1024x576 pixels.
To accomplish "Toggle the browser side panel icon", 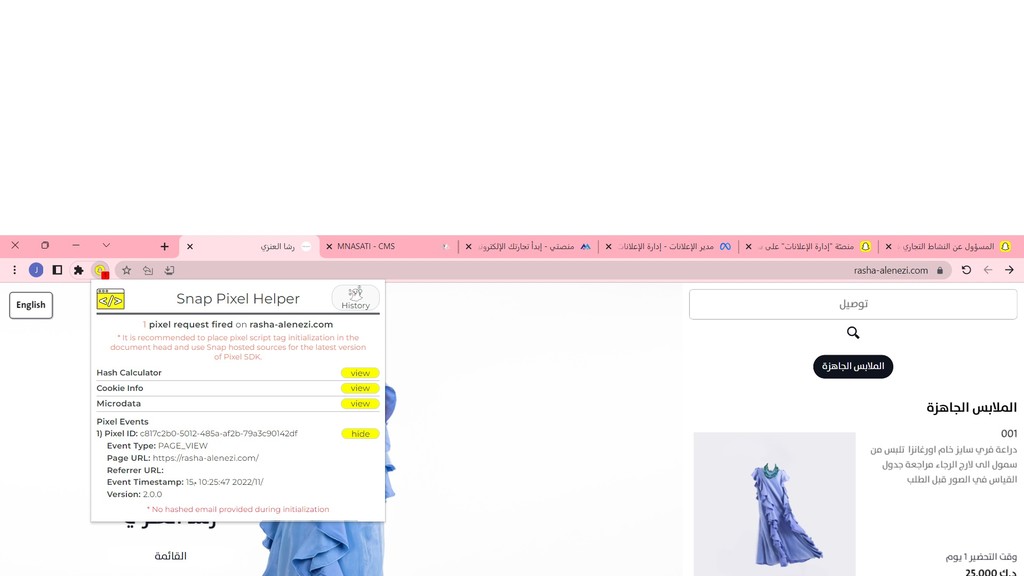I will click(57, 270).
